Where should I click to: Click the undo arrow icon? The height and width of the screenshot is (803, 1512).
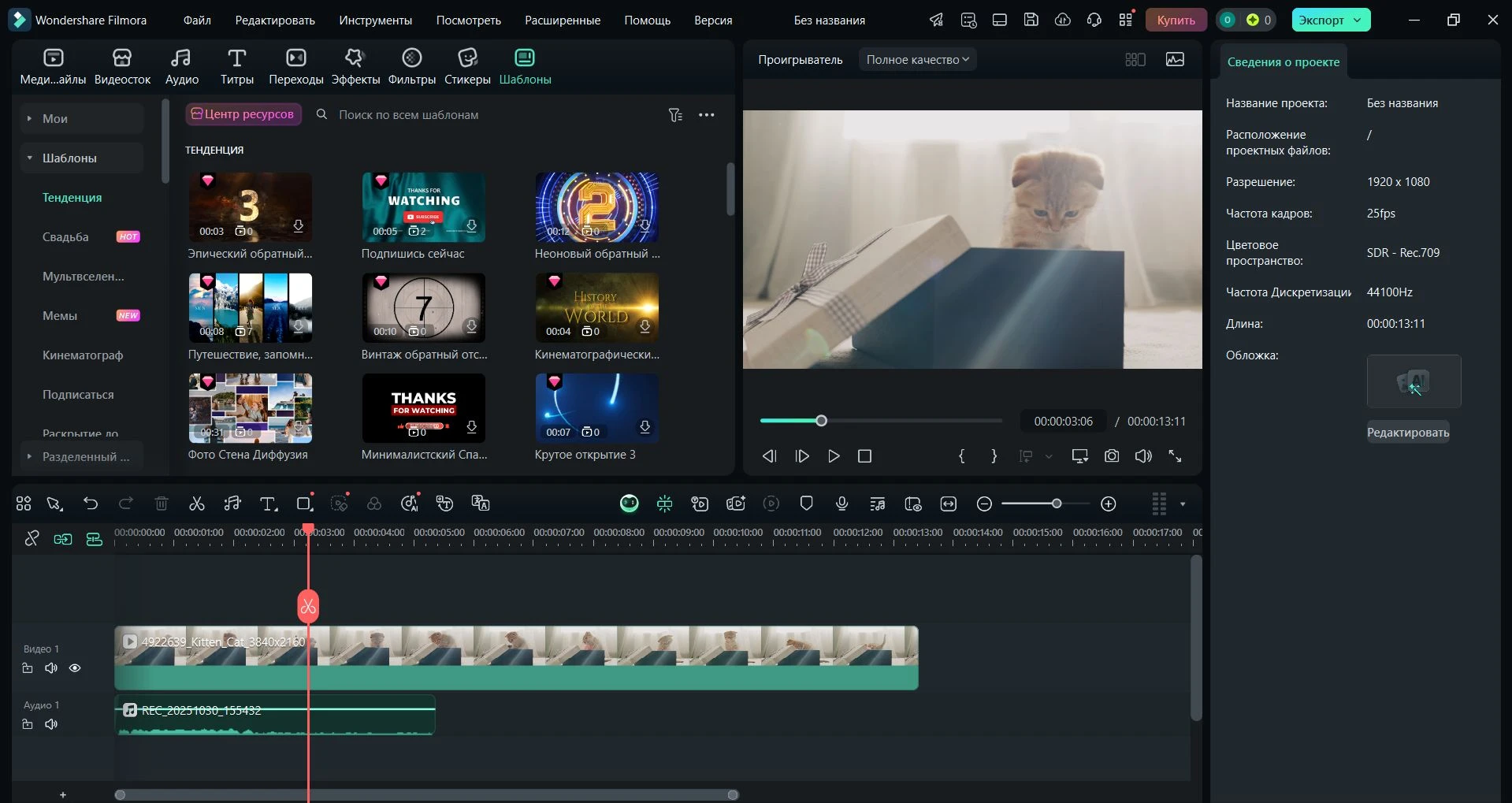click(x=91, y=504)
